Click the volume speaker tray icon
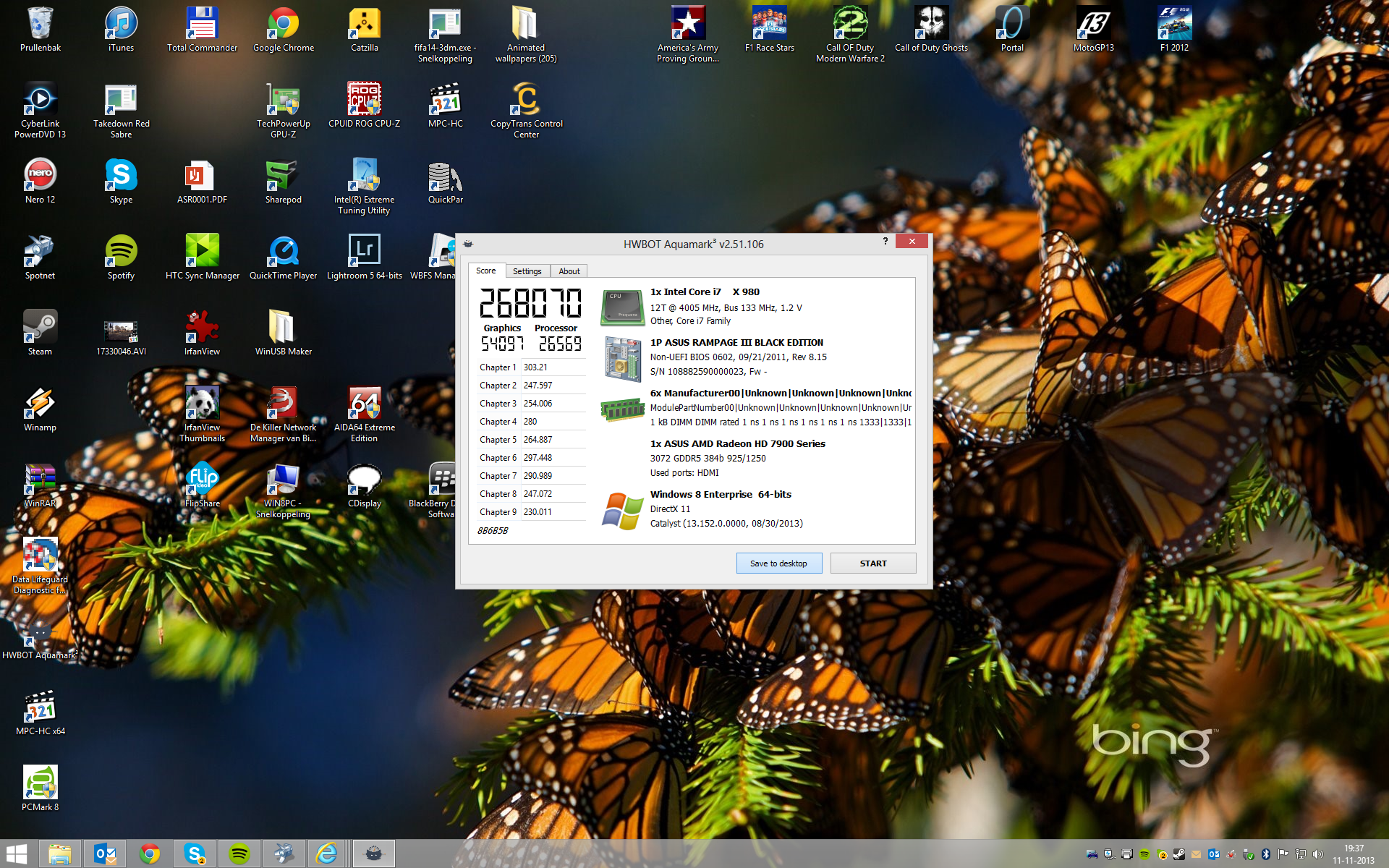The image size is (1389, 868). (1317, 854)
